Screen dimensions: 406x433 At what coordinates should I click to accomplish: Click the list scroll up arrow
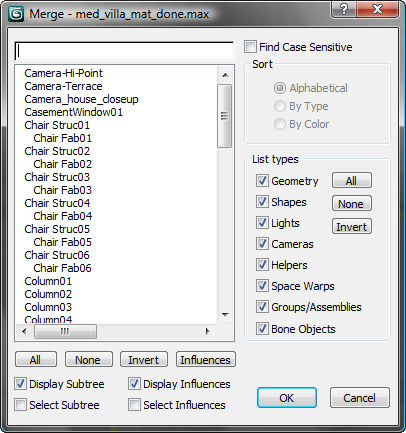coord(225,75)
